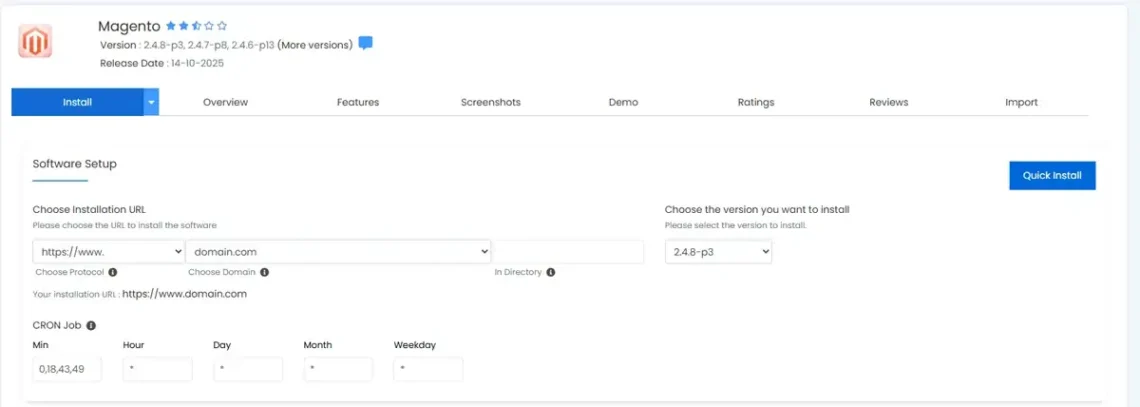Go to the Ratings tab

(x=755, y=102)
